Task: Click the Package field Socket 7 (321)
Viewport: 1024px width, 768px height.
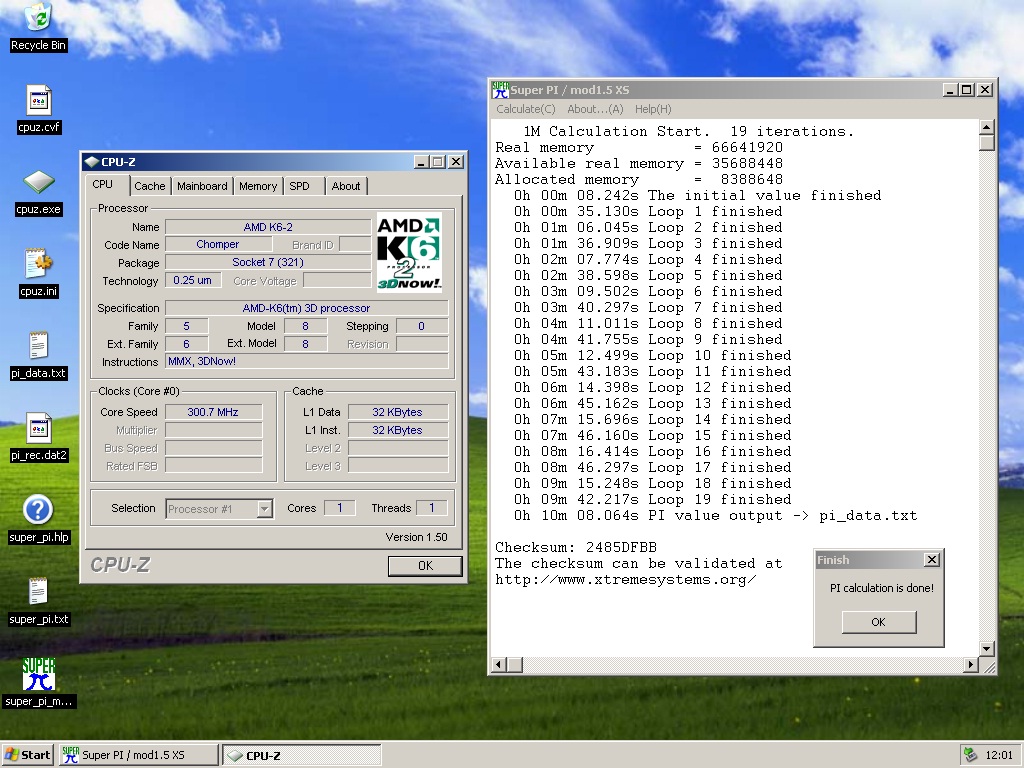Action: 268,262
